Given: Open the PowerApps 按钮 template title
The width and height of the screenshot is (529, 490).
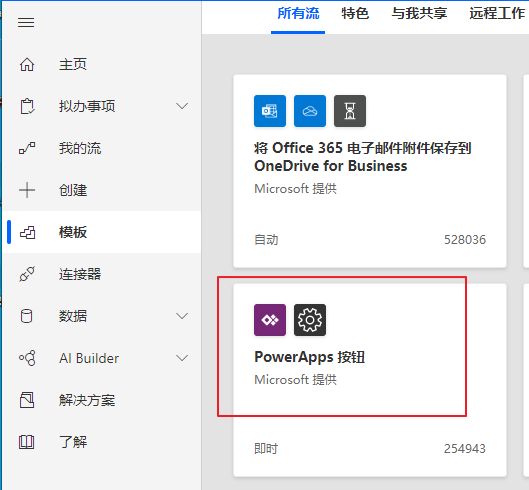Looking at the screenshot, I should pos(309,357).
